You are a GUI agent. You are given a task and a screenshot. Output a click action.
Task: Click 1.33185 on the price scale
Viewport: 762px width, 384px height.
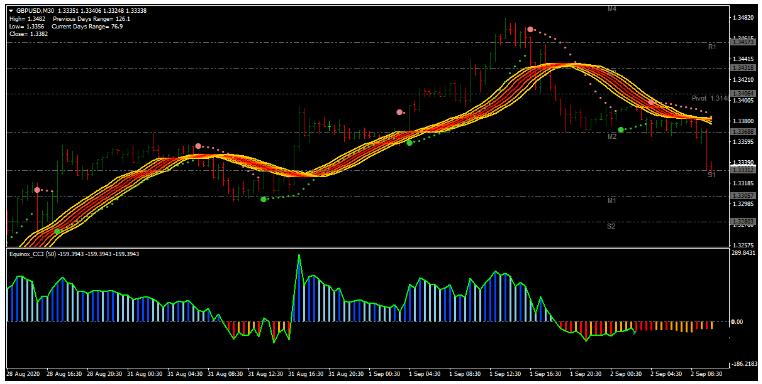click(x=744, y=183)
